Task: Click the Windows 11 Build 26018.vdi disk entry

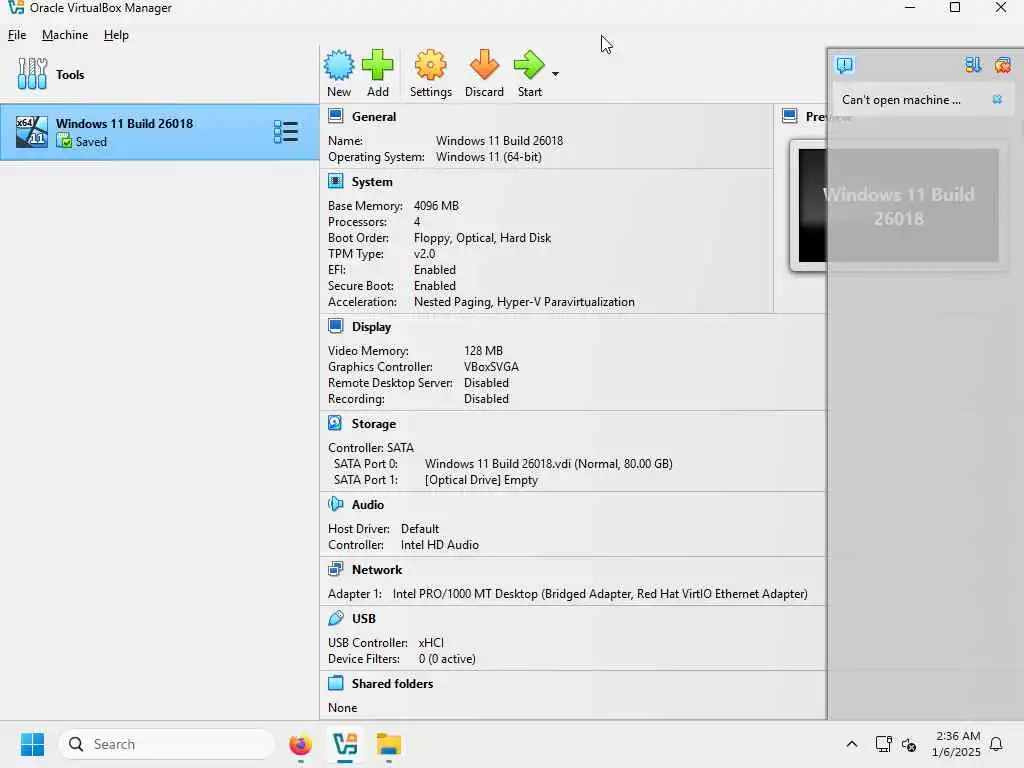Action: (549, 464)
